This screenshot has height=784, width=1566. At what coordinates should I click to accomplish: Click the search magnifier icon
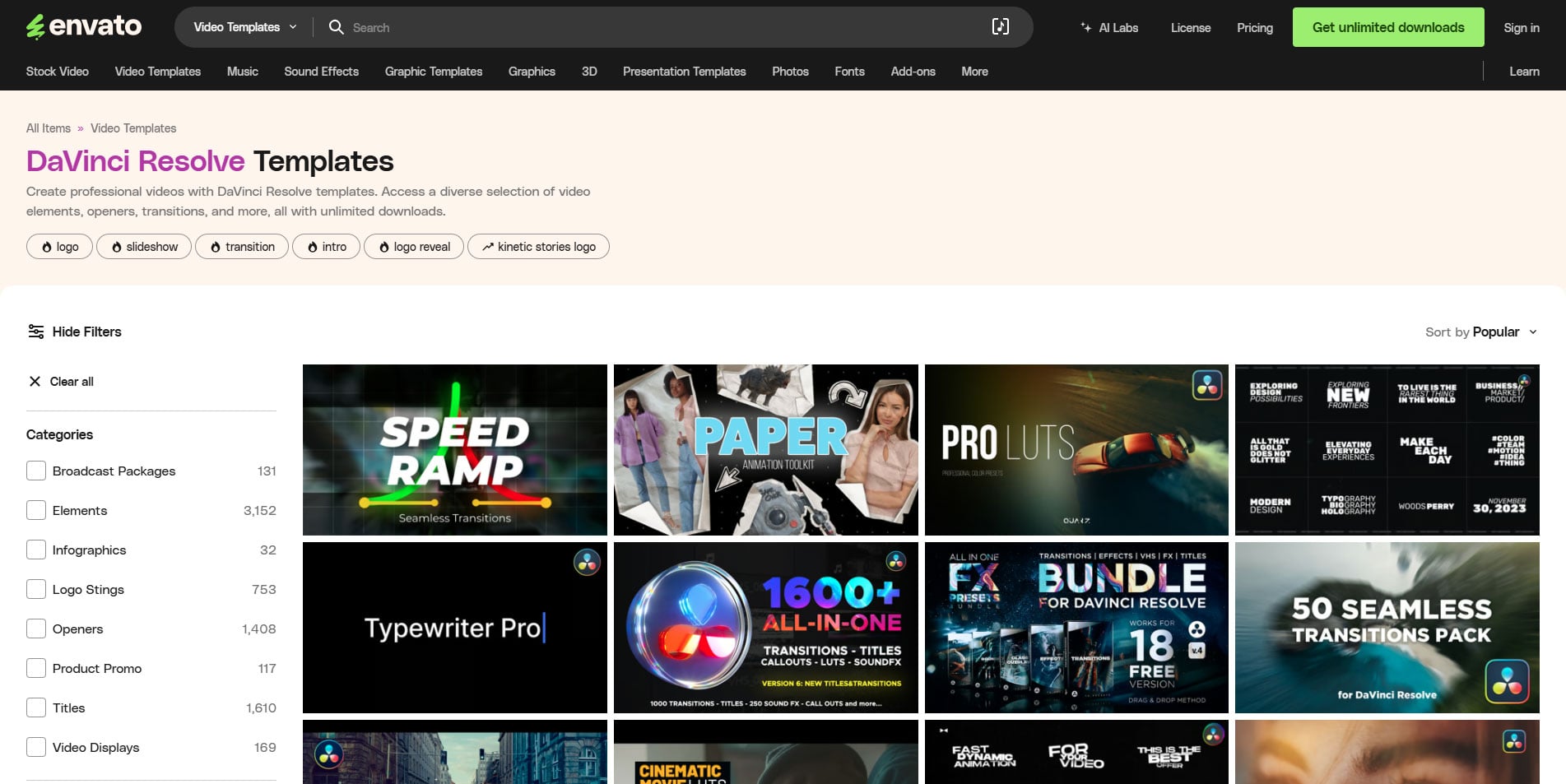pyautogui.click(x=336, y=27)
